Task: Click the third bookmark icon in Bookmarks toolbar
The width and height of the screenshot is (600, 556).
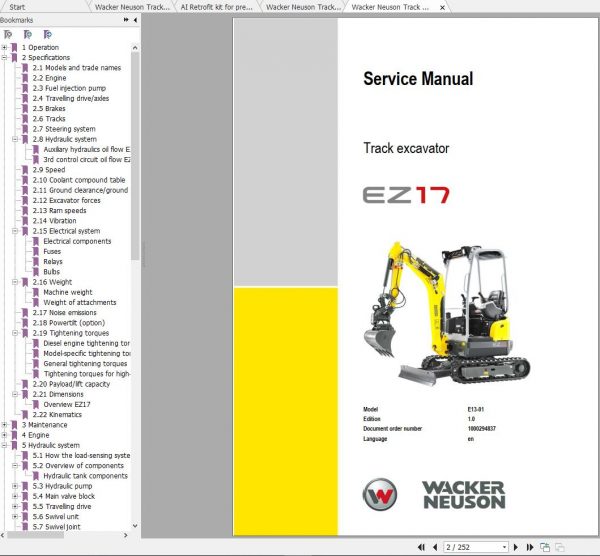Action: (47, 35)
